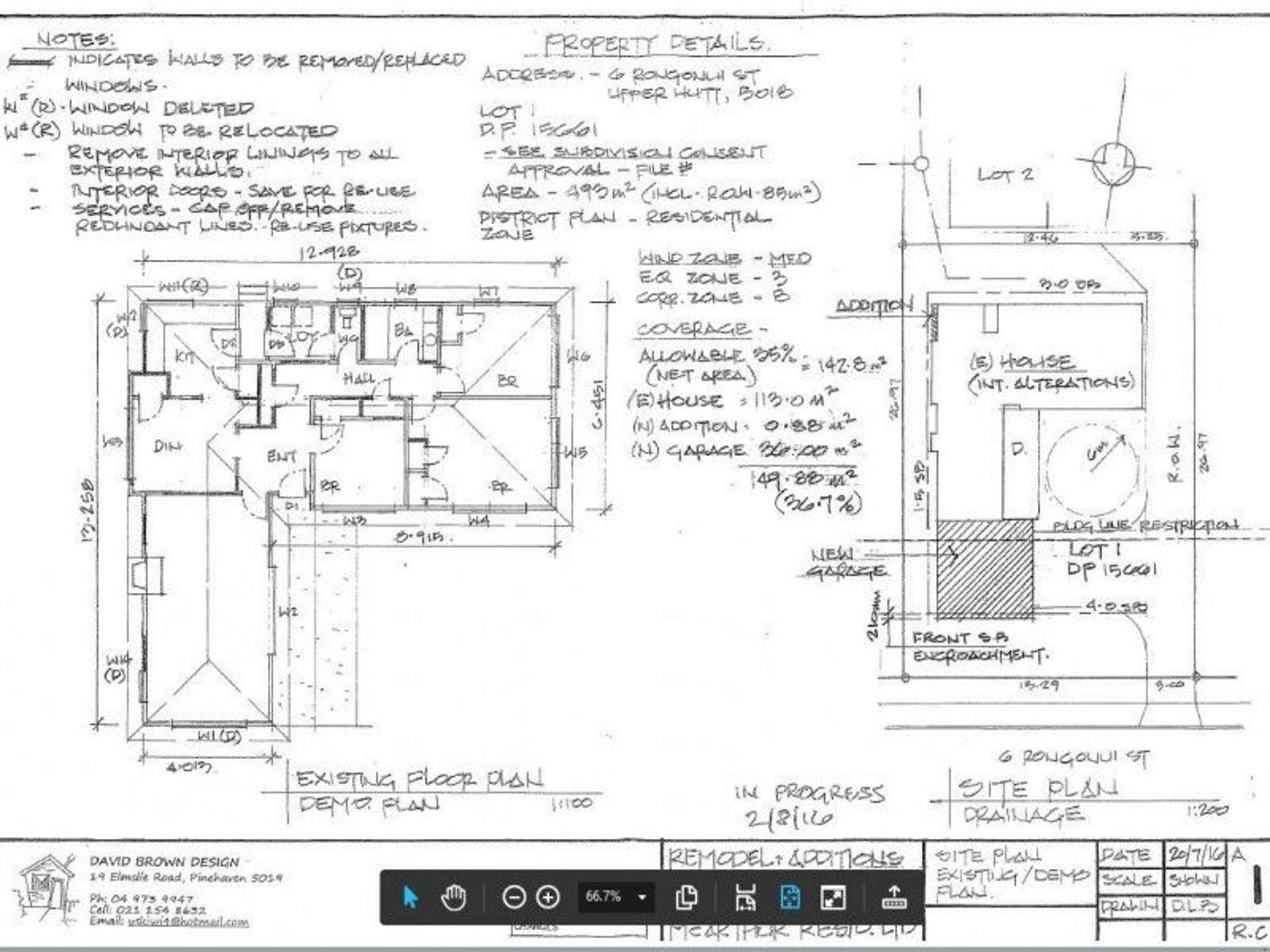Click the minus zoom out button
Image resolution: width=1270 pixels, height=952 pixels.
pyautogui.click(x=514, y=897)
